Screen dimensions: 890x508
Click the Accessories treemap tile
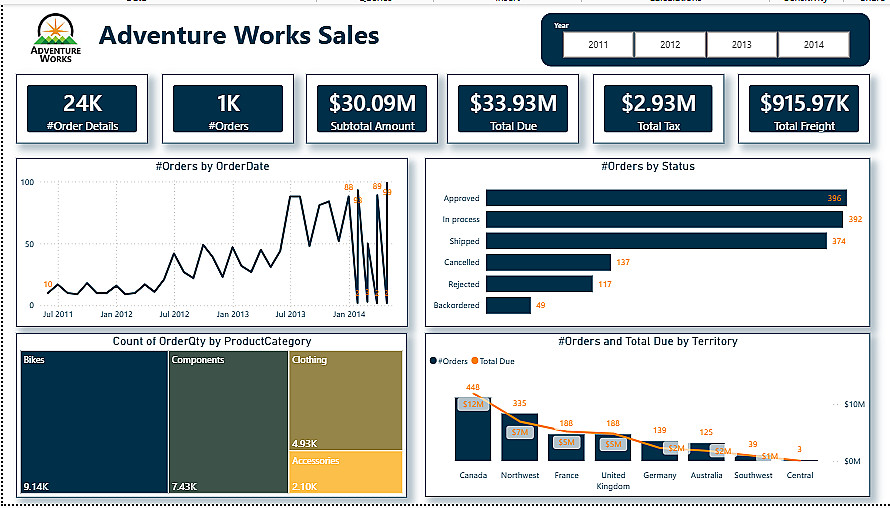pyautogui.click(x=346, y=472)
